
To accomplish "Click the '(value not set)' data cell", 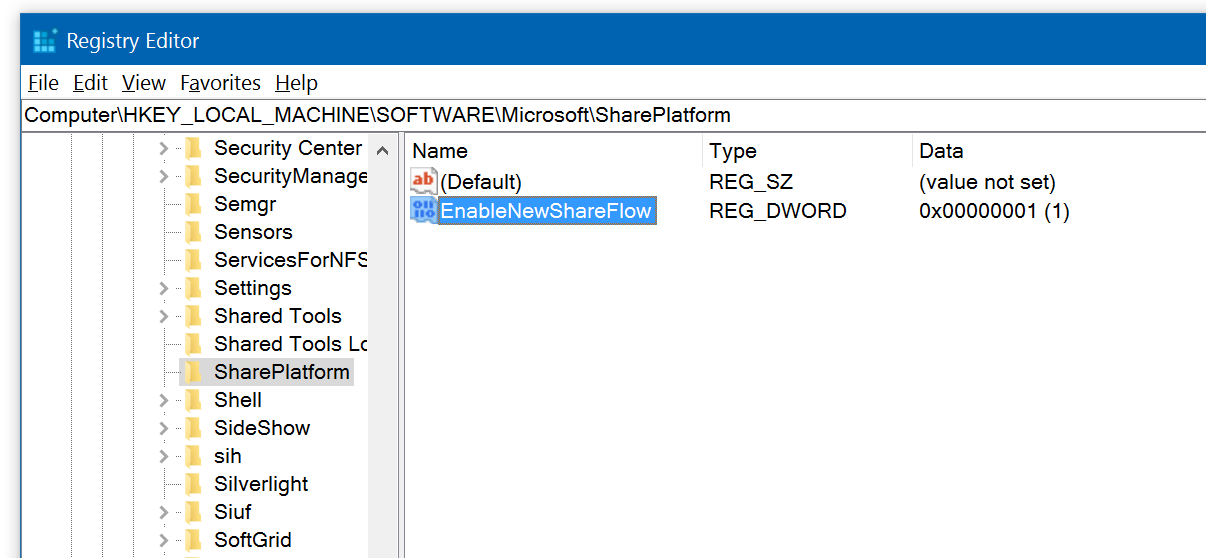I will pos(987,182).
